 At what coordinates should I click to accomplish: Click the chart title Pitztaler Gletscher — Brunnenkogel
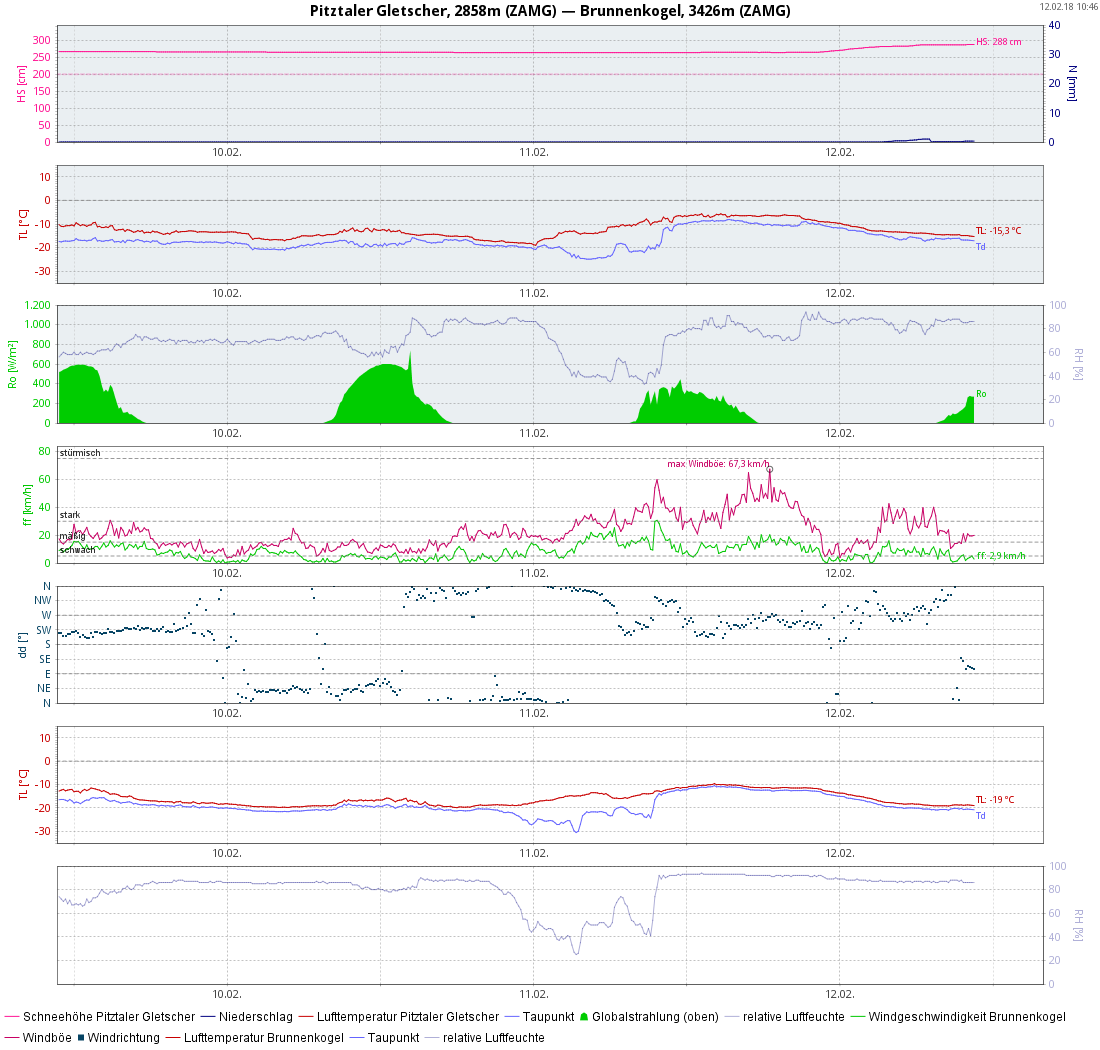click(x=550, y=11)
